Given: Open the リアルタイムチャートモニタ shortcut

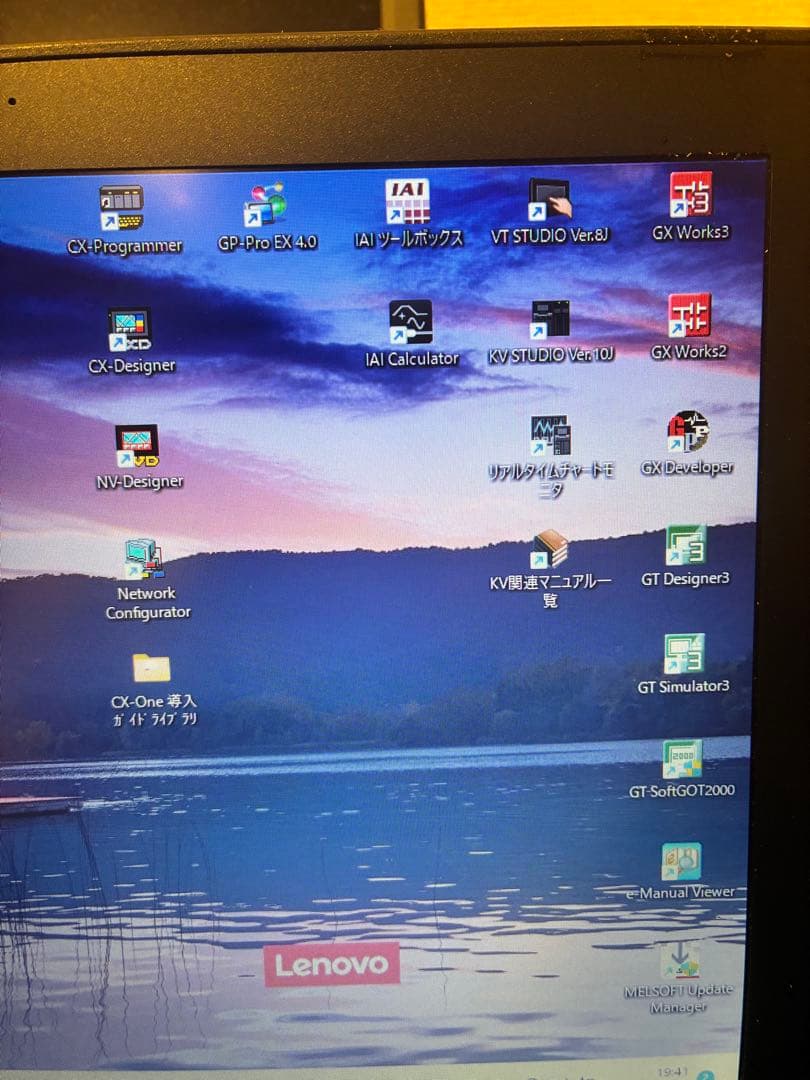Looking at the screenshot, I should coord(551,436).
